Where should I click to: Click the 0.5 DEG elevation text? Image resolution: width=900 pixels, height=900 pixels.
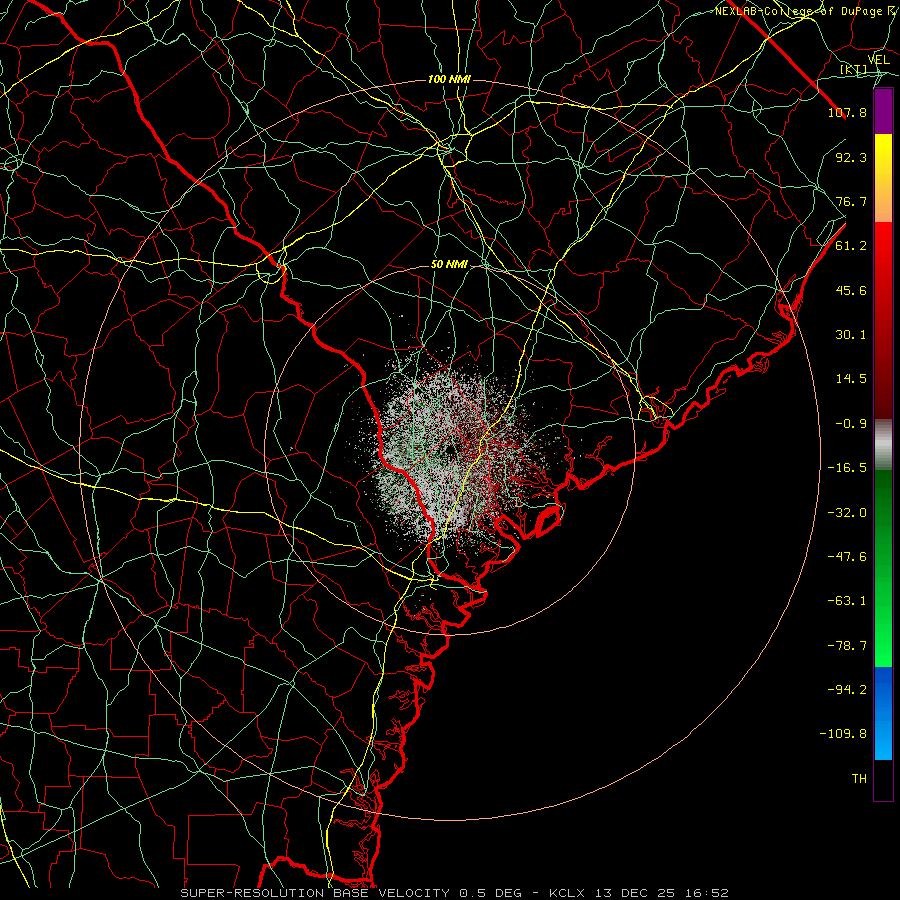click(x=491, y=893)
